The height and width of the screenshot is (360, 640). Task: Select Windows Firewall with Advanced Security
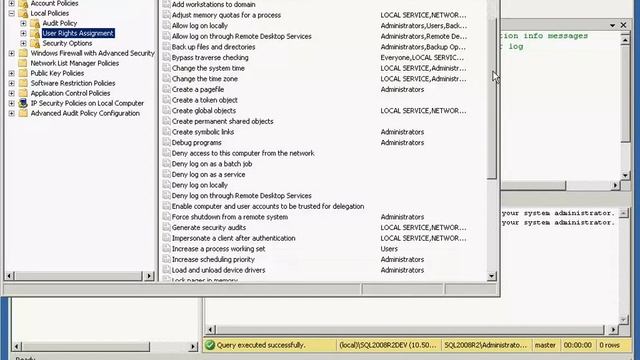point(93,53)
